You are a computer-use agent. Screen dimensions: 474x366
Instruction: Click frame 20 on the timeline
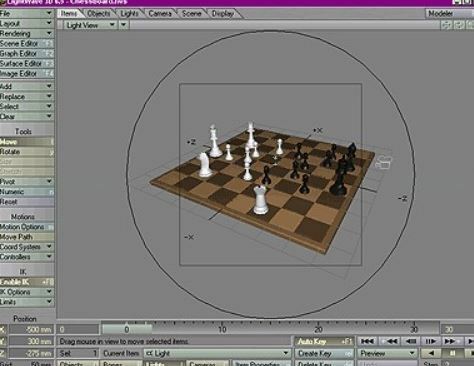(318, 329)
